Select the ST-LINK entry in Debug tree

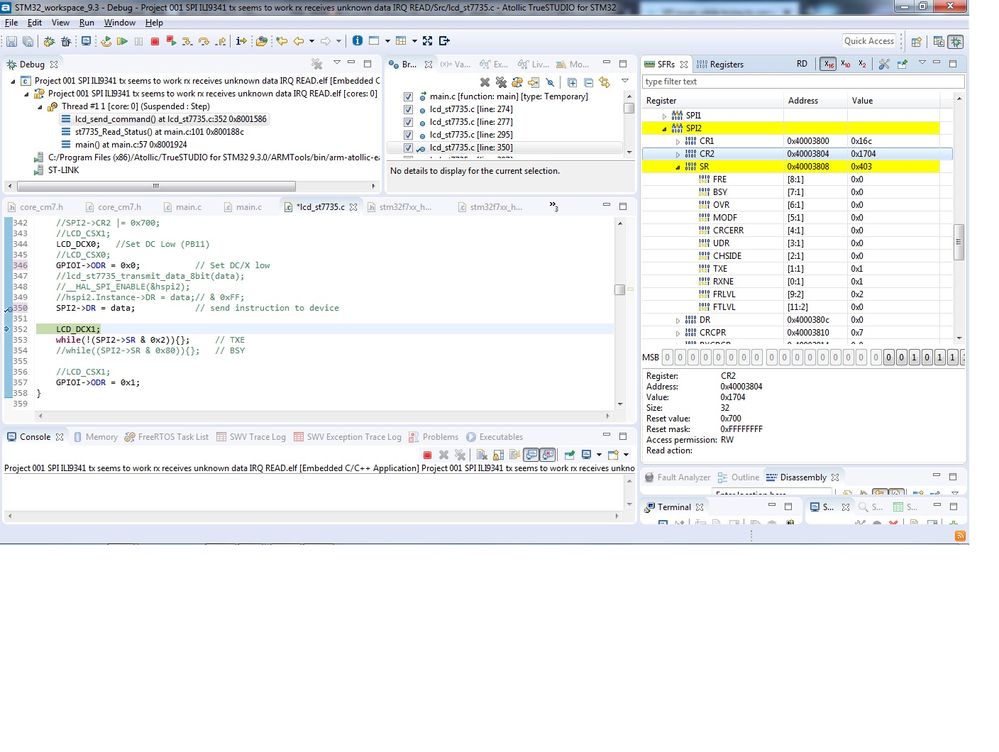(55, 170)
